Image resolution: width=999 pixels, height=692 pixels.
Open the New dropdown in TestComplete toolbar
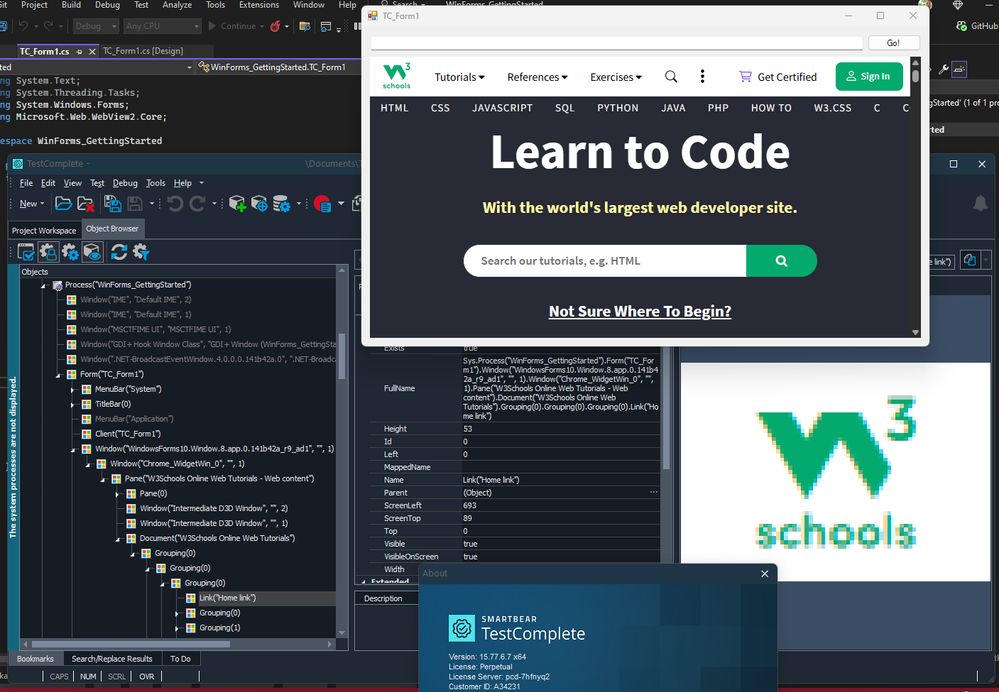[x=32, y=203]
